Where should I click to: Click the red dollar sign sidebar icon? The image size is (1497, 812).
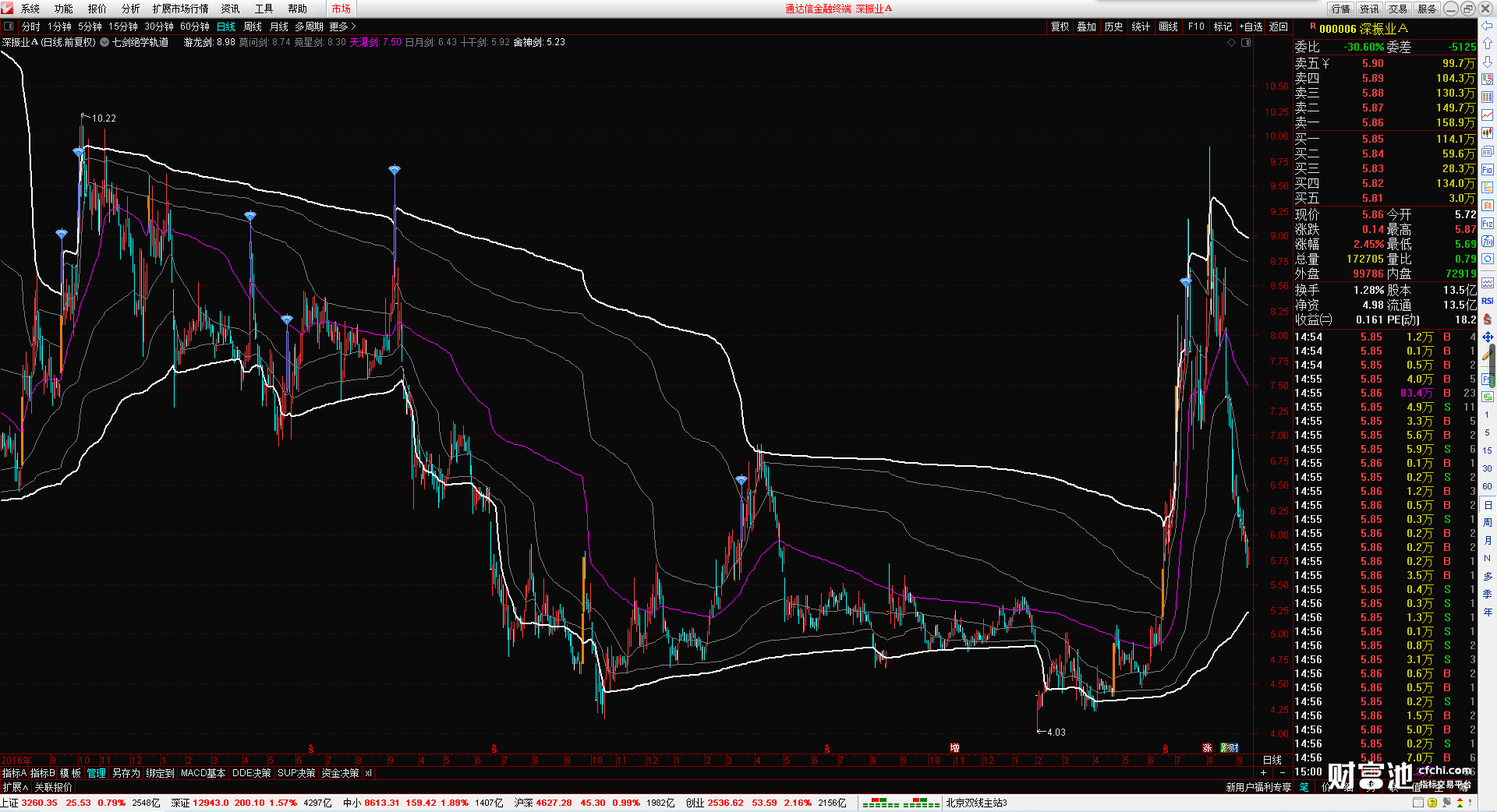[1488, 319]
